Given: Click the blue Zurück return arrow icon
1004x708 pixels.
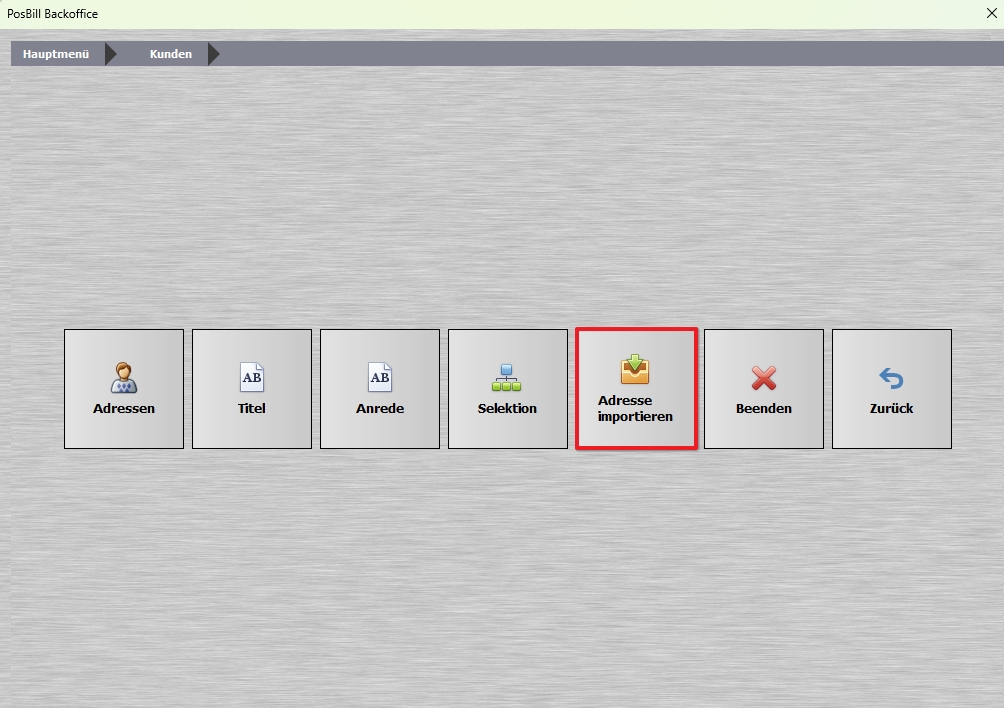Looking at the screenshot, I should 891,378.
